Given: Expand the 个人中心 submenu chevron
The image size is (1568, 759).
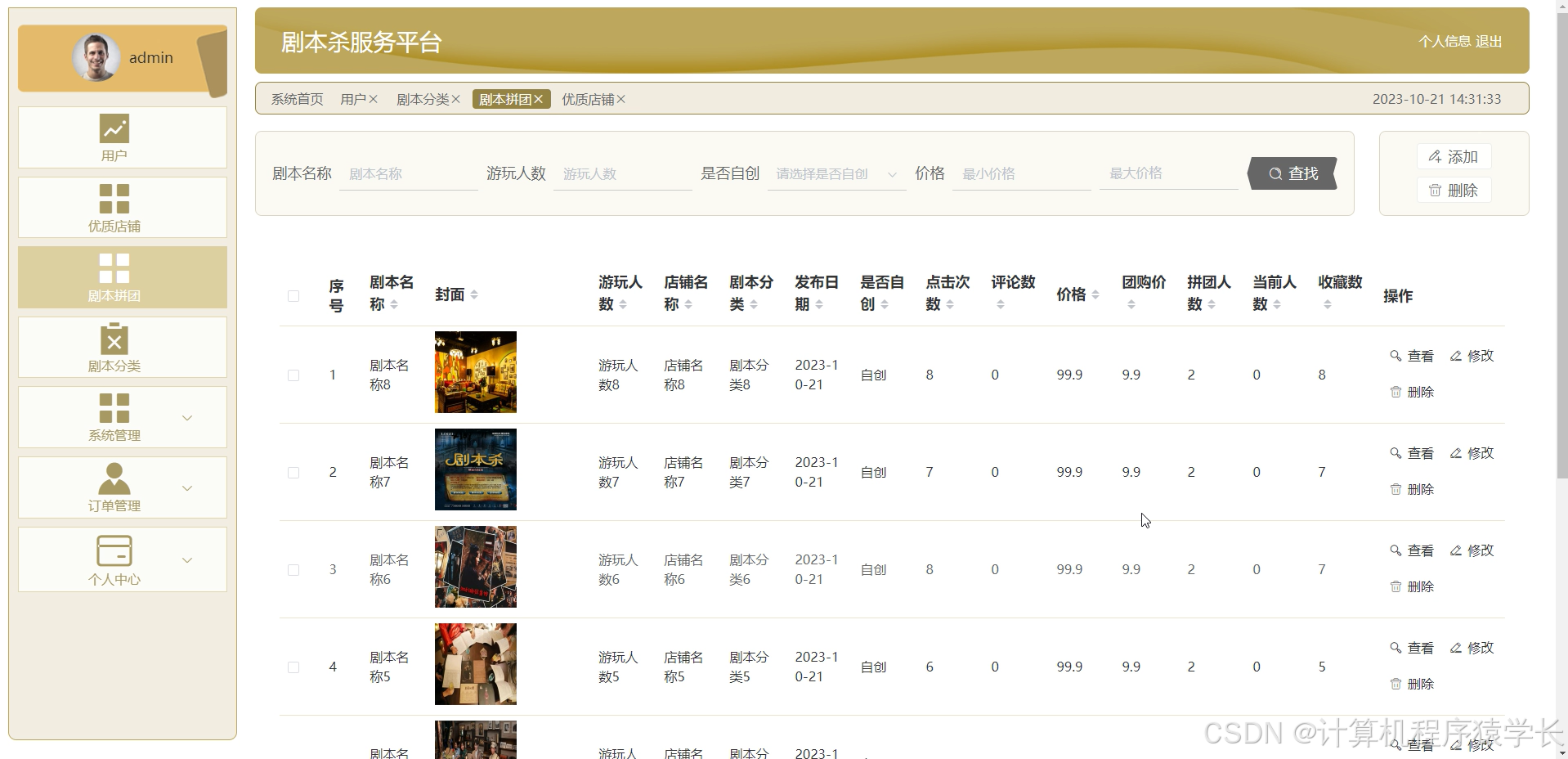Looking at the screenshot, I should coord(187,560).
